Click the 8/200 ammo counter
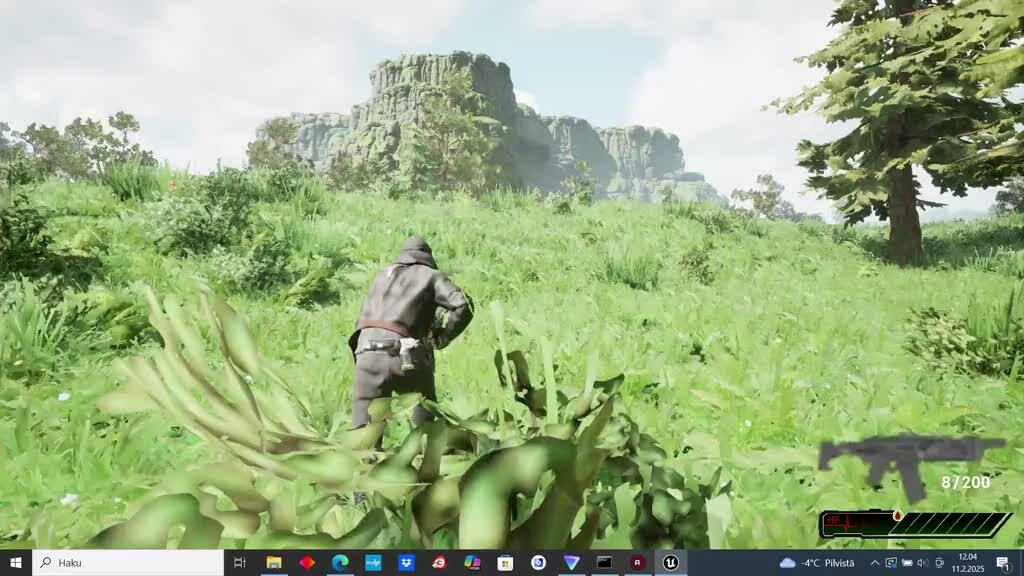The width and height of the screenshot is (1024, 576). pyautogui.click(x=965, y=483)
